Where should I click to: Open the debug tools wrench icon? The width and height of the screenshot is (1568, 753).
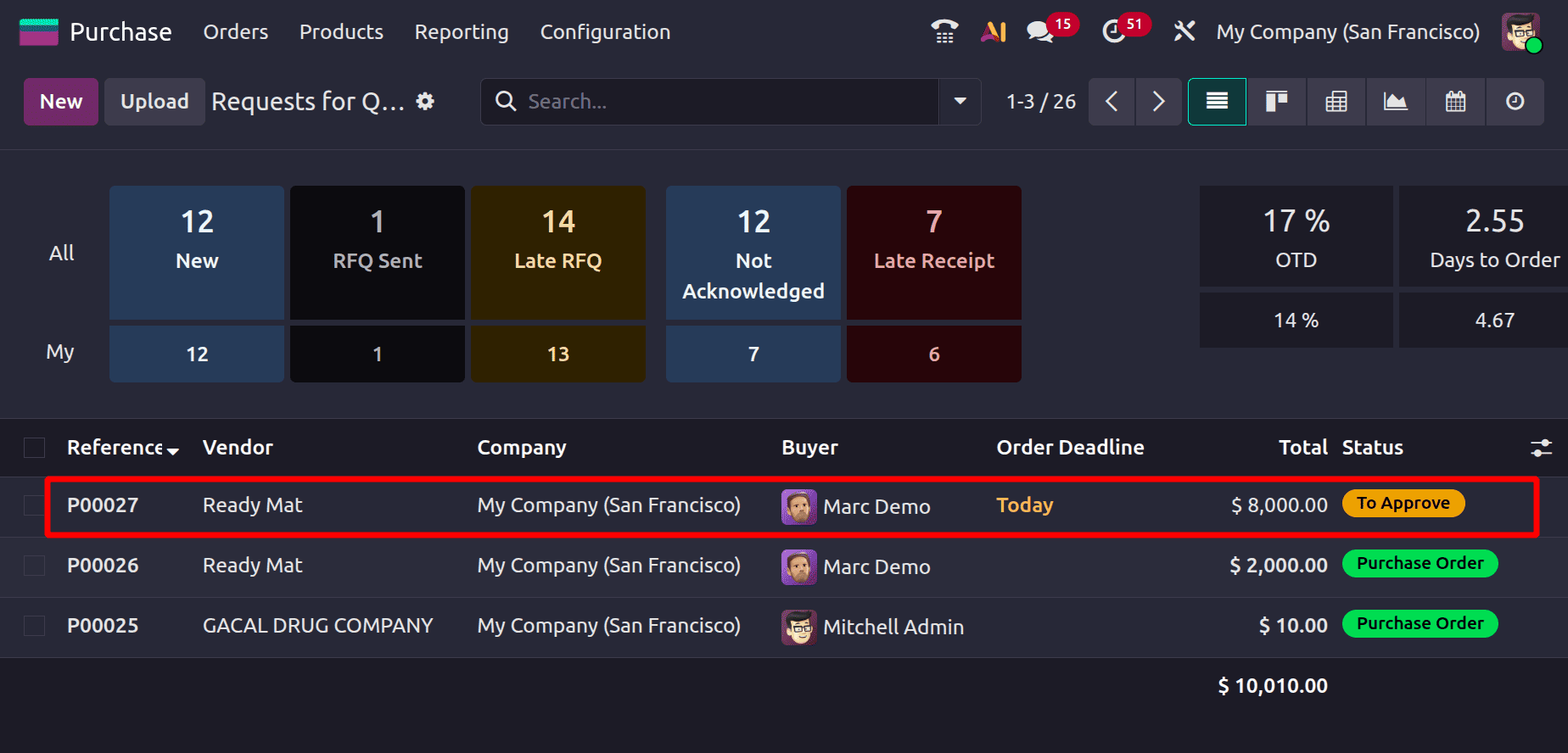point(1184,32)
